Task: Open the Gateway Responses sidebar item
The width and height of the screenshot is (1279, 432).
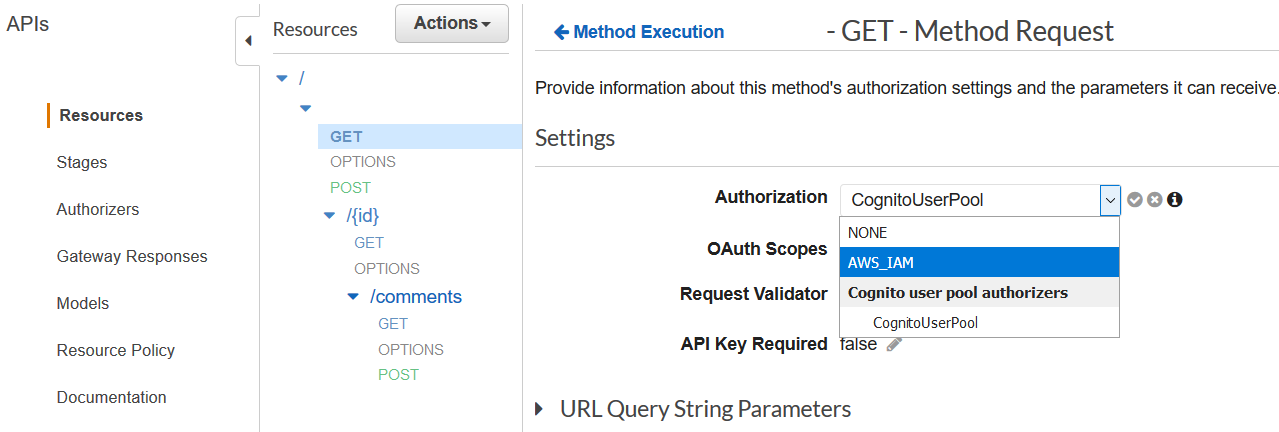Action: (x=132, y=256)
